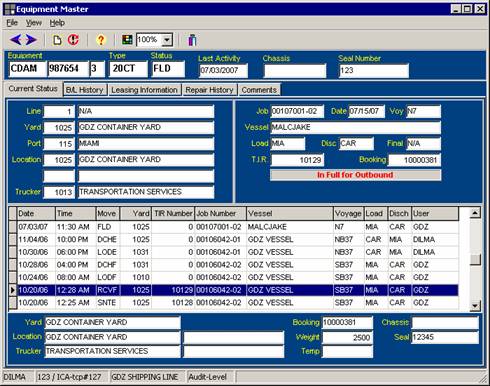490x386 pixels.
Task: Click the In Full for Outbound button
Action: point(355,175)
